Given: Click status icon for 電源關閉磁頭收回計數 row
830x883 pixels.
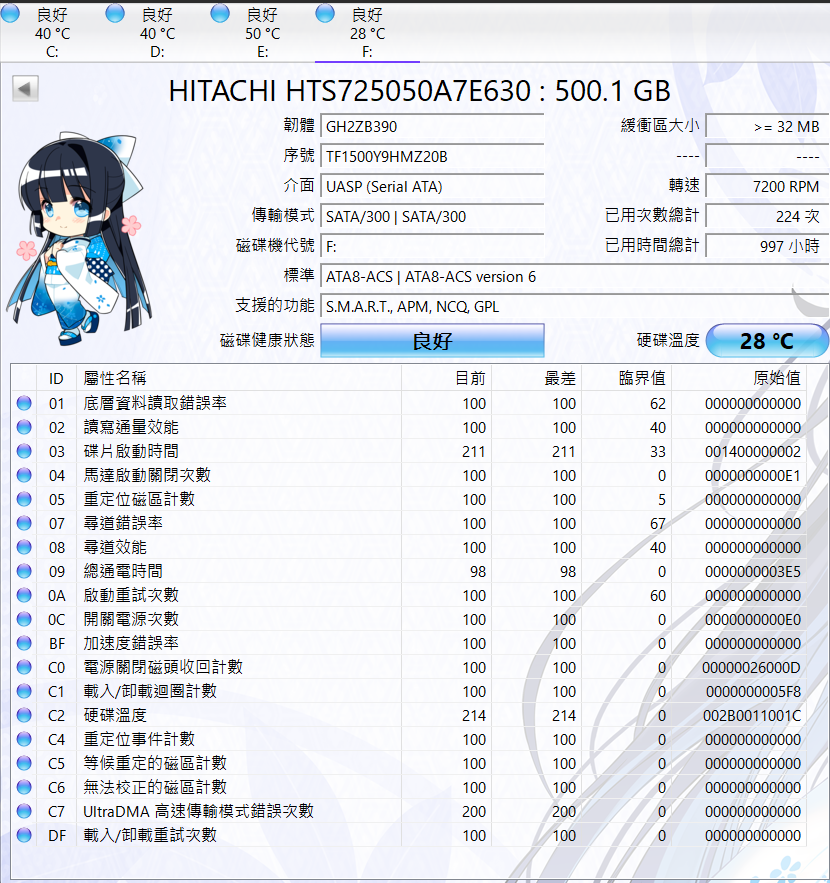Looking at the screenshot, I should click(24, 667).
